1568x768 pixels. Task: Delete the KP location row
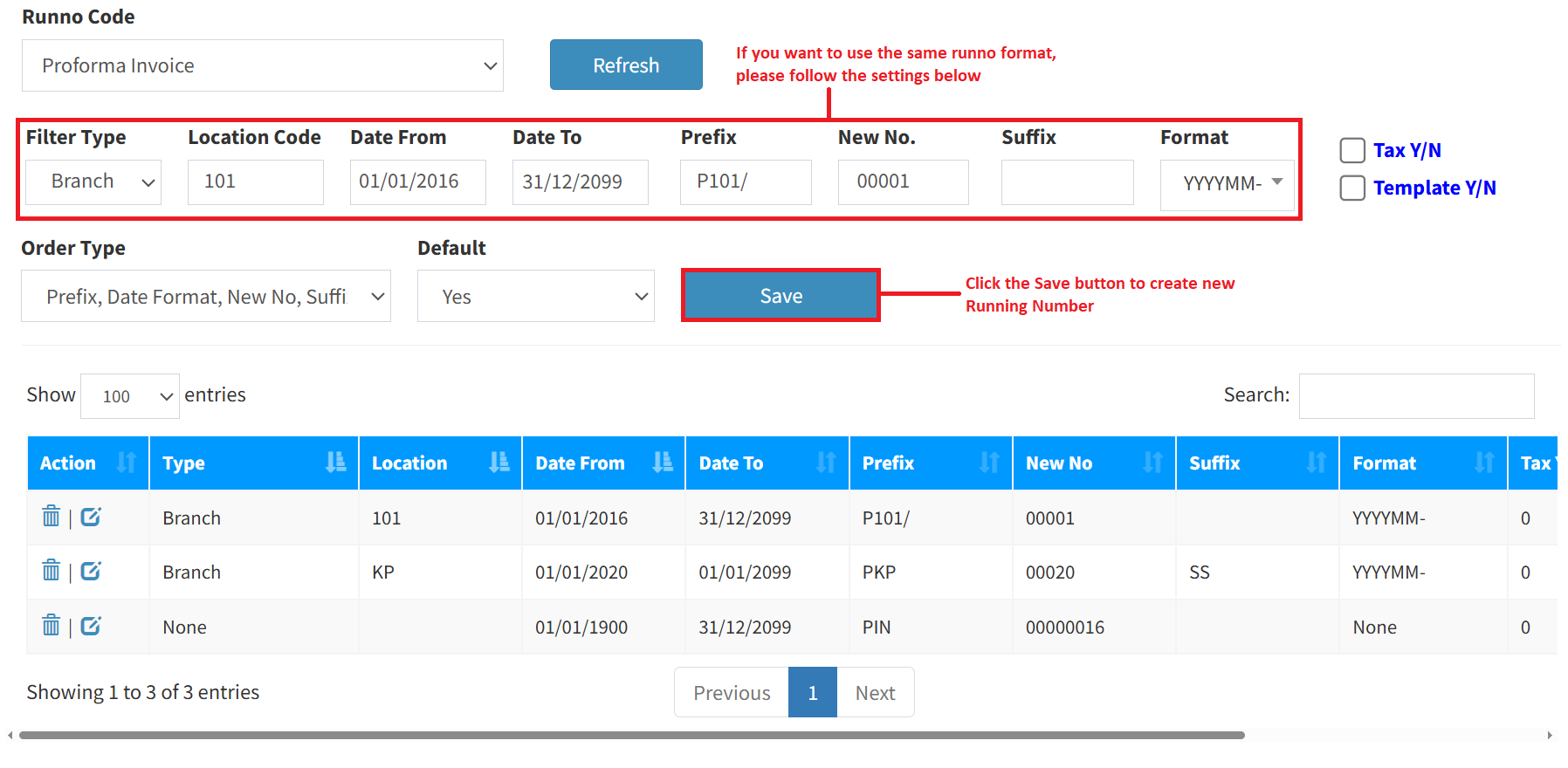pyautogui.click(x=51, y=571)
